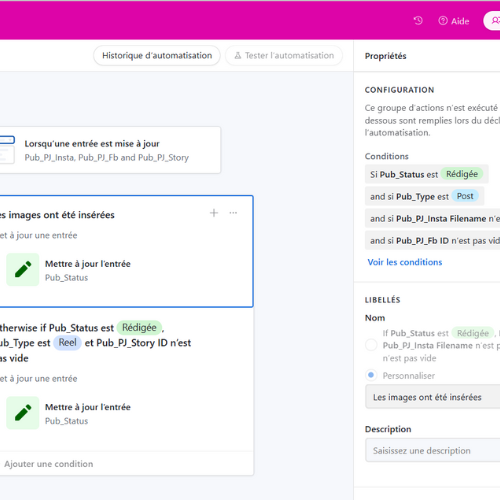Image resolution: width=500 pixels, height=500 pixels.
Task: Open the Aide help menu
Action: (454, 21)
